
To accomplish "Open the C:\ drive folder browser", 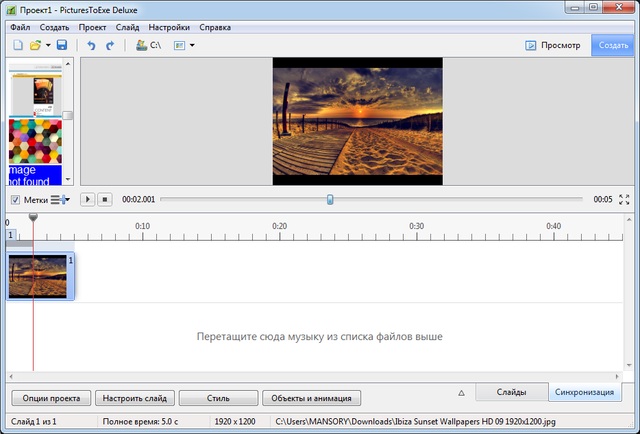I will coord(149,46).
